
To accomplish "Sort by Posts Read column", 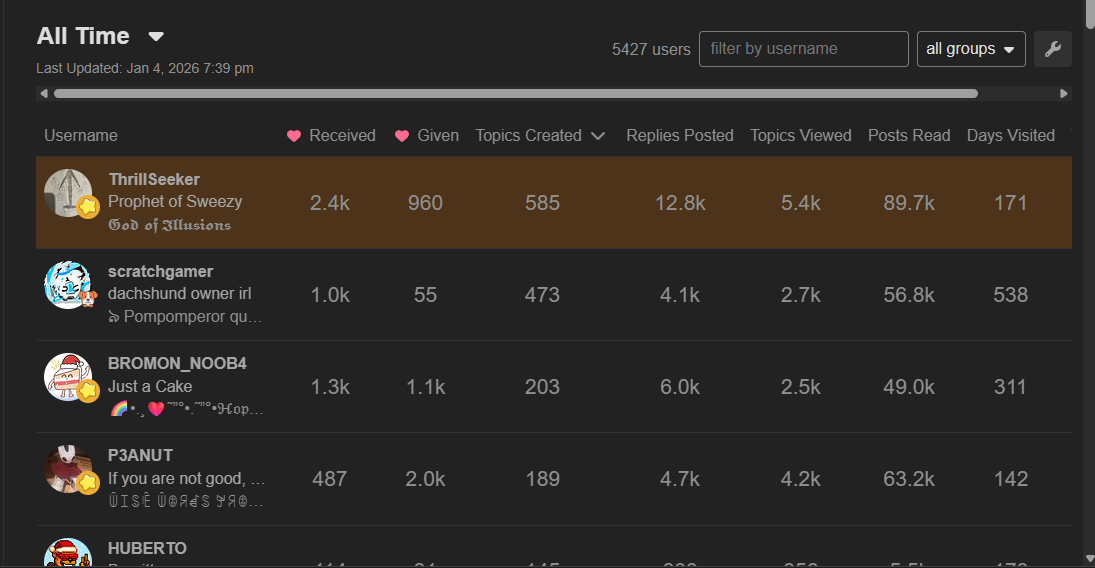I will [x=908, y=136].
